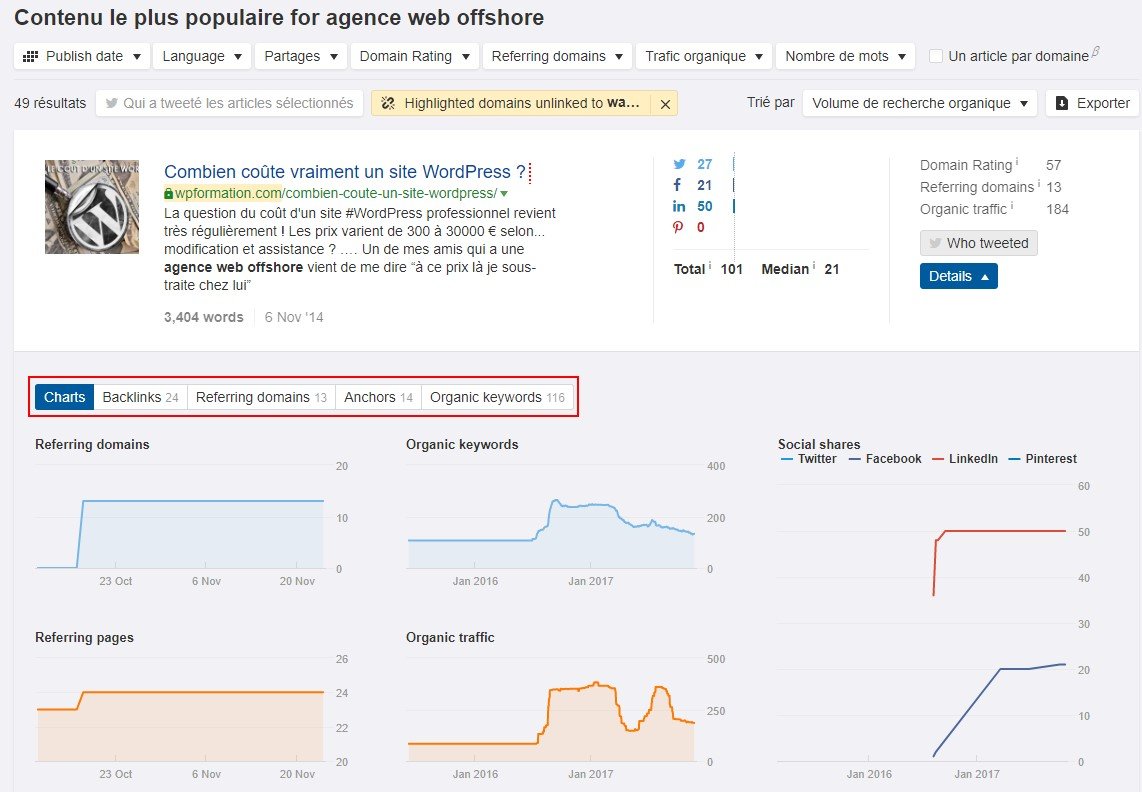This screenshot has width=1142, height=792.
Task: Open the Organic keywords 116 tab
Action: click(x=497, y=397)
